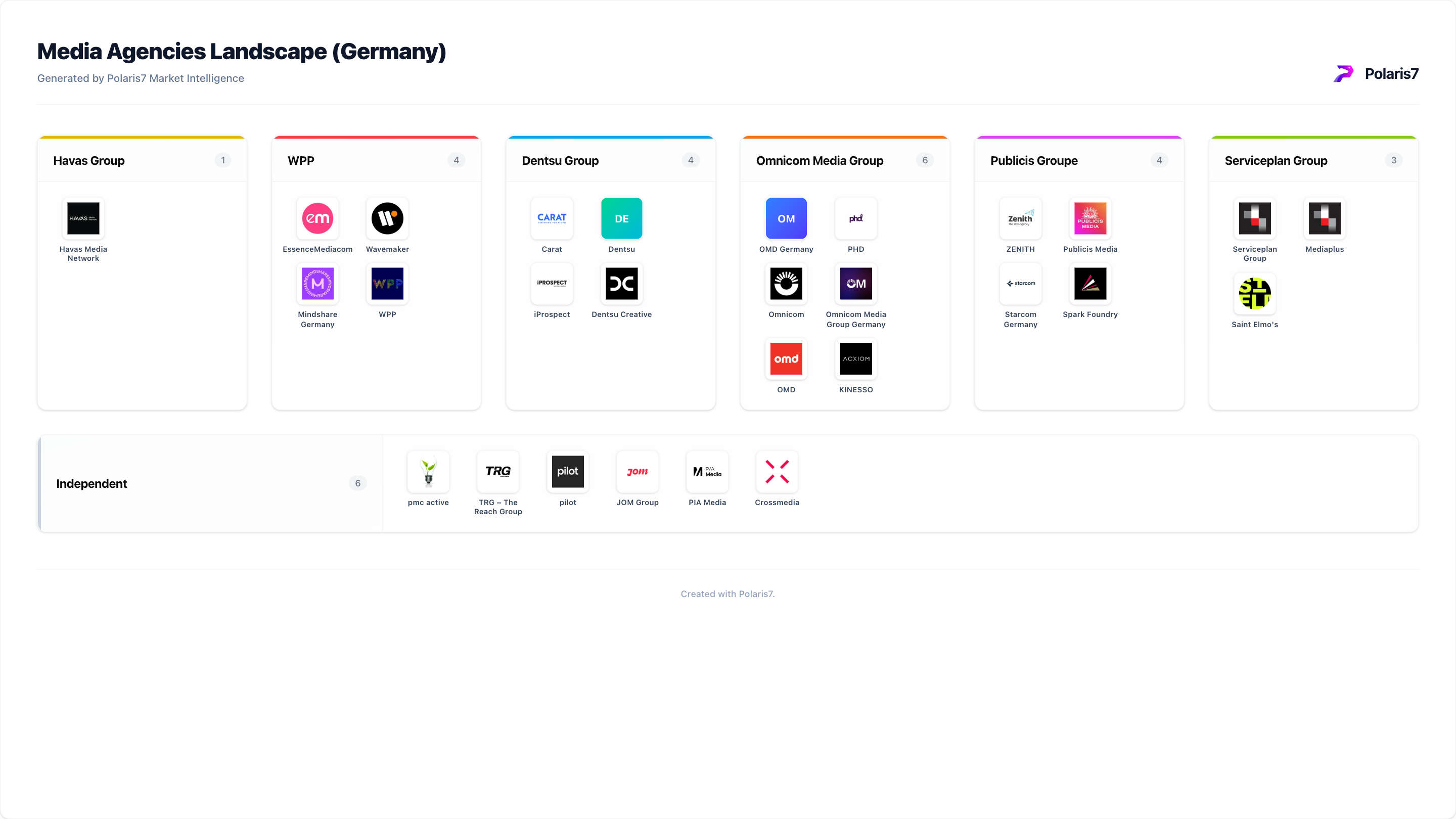Open the iProspect logo
This screenshot has height=819, width=1456.
click(552, 284)
